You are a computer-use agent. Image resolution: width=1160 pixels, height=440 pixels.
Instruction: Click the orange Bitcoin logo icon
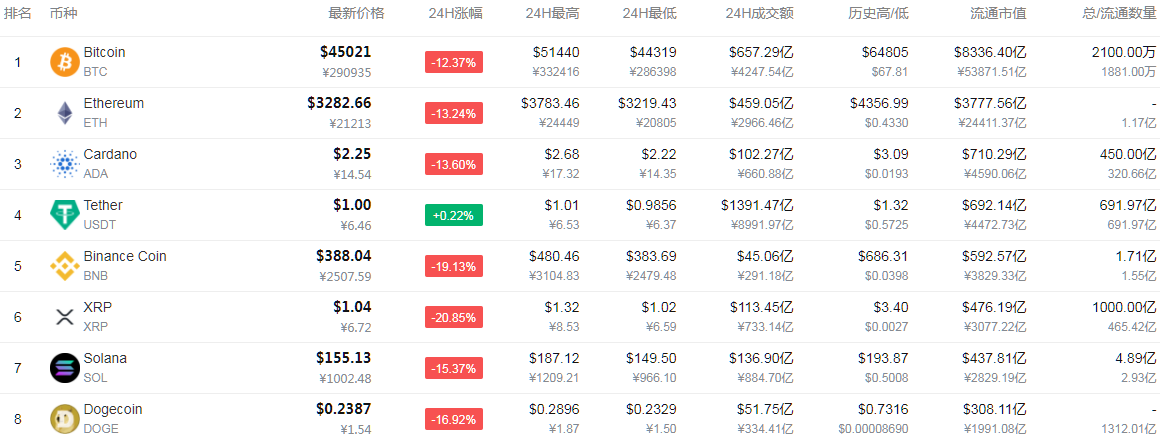(x=64, y=62)
